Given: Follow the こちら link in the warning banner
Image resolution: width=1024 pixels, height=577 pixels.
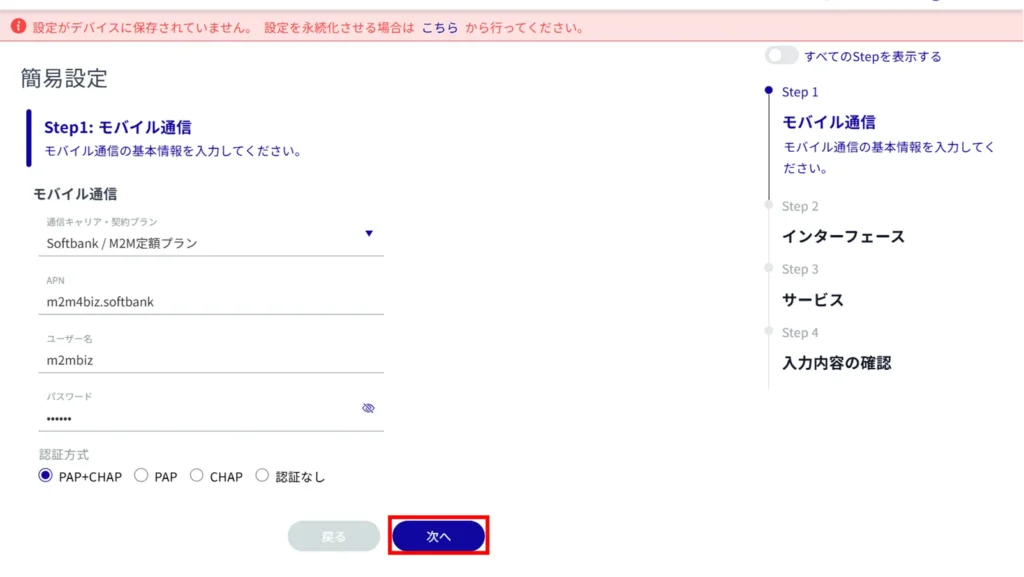Looking at the screenshot, I should [440, 28].
